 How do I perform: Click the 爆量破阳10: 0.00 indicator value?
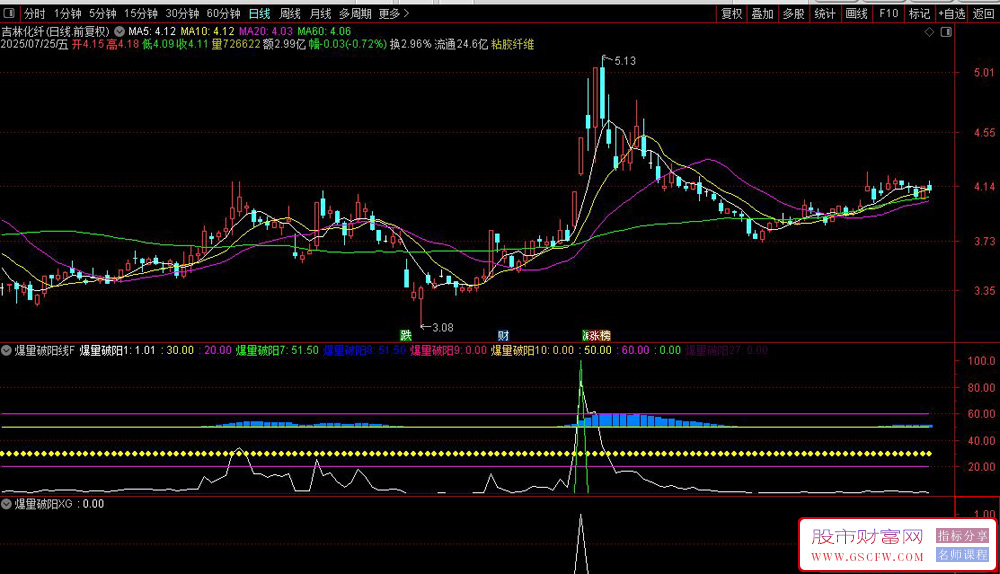pyautogui.click(x=533, y=350)
